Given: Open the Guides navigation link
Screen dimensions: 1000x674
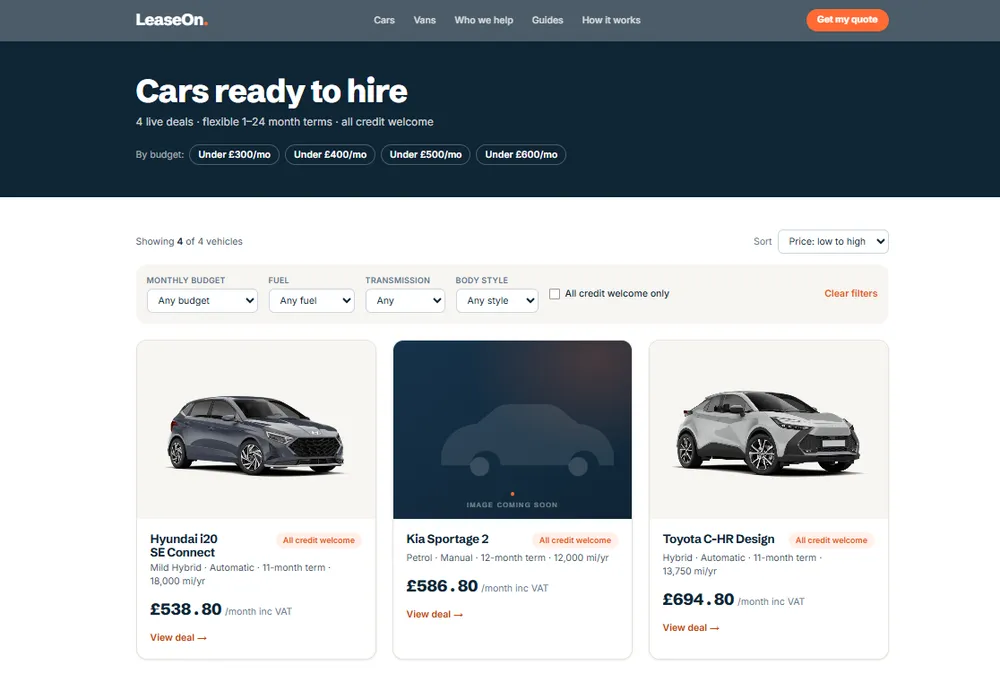Looking at the screenshot, I should point(547,20).
